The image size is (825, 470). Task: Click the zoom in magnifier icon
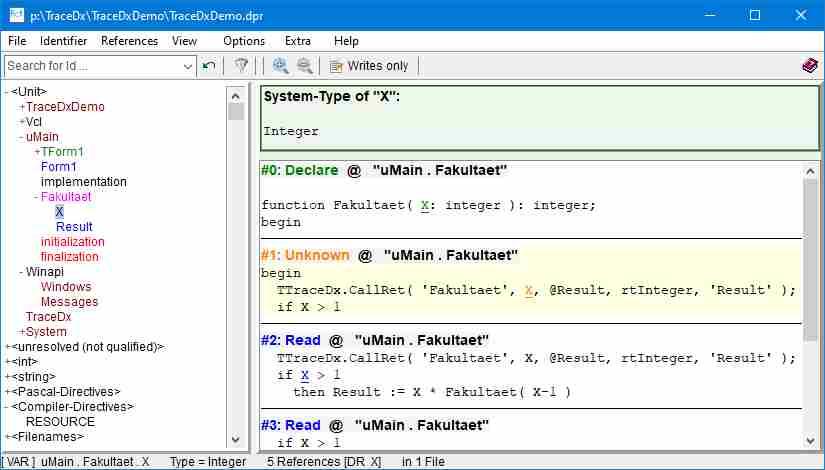(280, 66)
